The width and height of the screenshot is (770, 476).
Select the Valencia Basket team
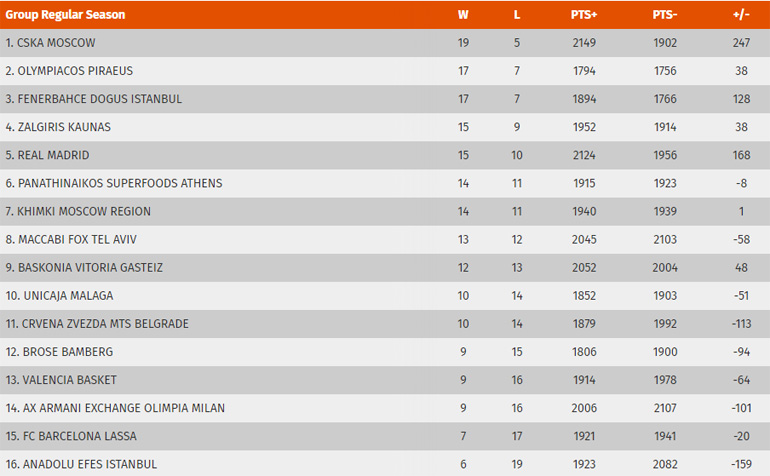click(x=61, y=380)
